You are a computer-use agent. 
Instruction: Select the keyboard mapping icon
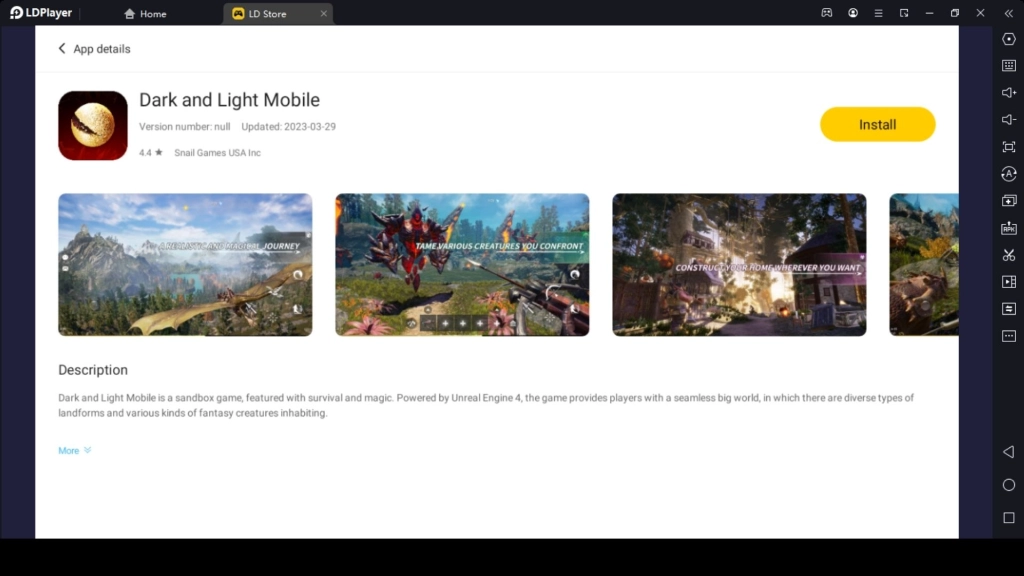click(1009, 66)
